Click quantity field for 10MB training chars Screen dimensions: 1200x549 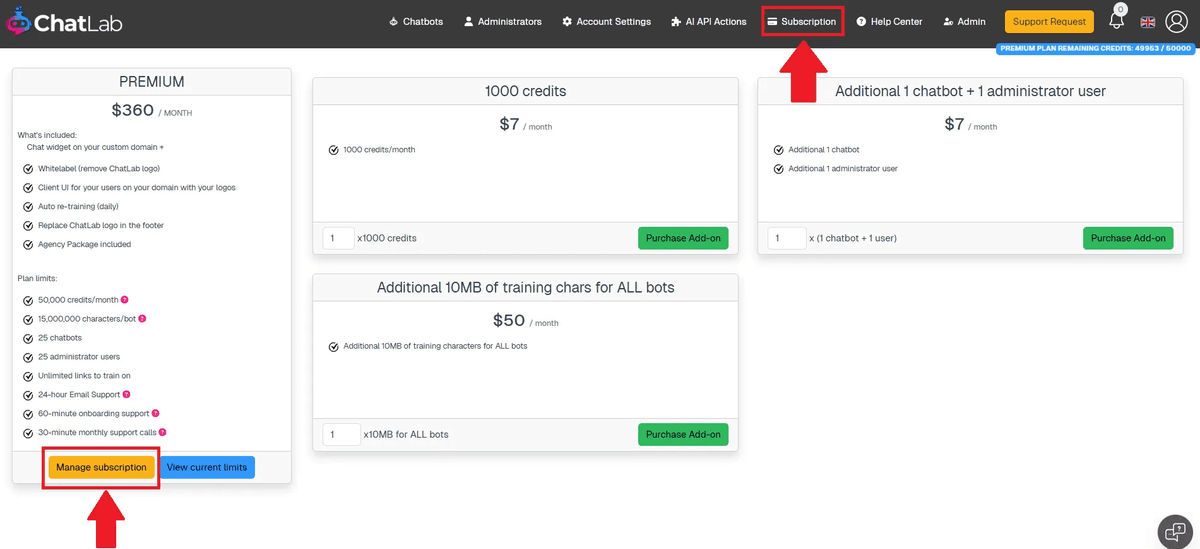tap(341, 434)
